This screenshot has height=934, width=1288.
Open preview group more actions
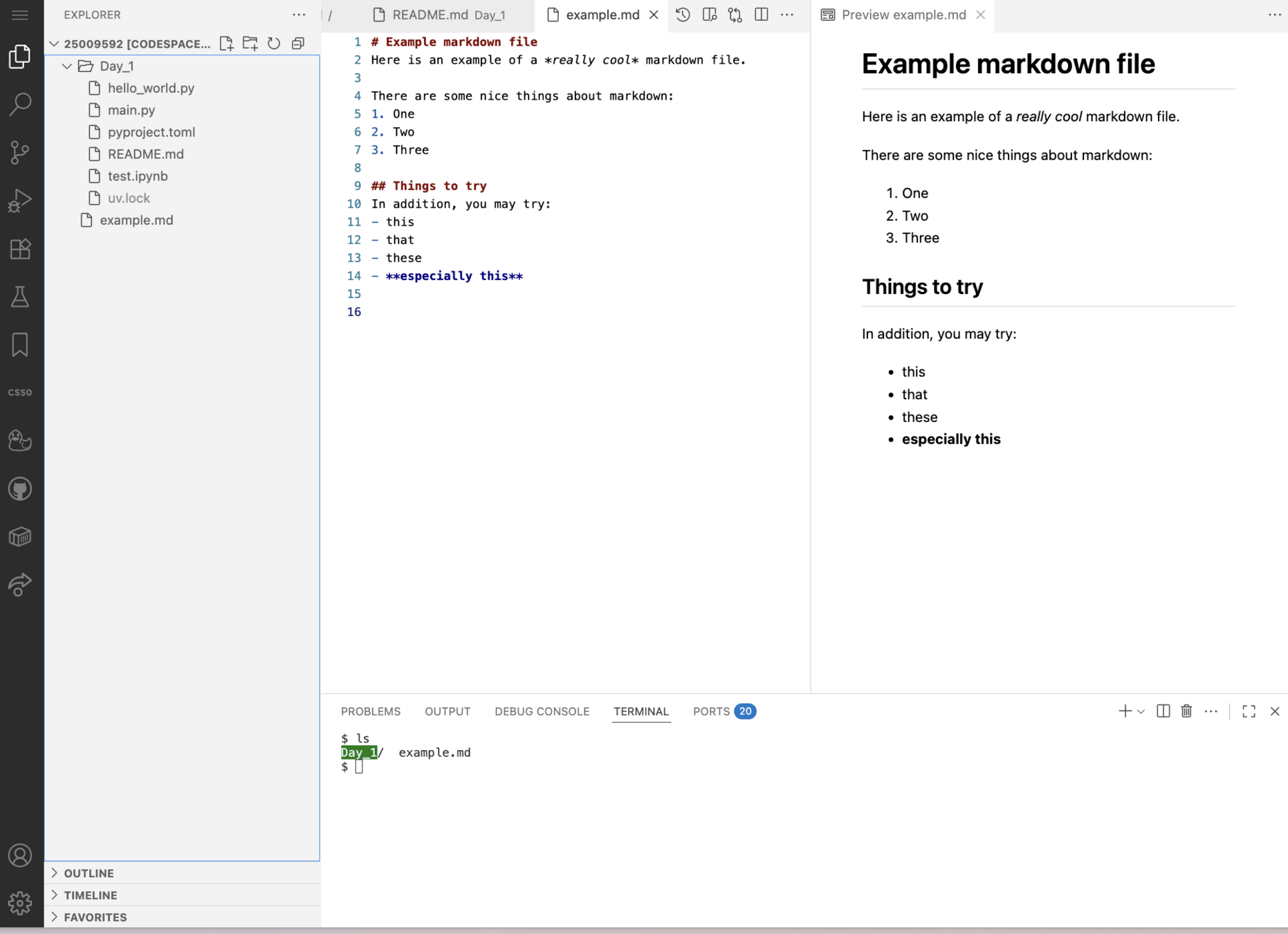(1275, 15)
